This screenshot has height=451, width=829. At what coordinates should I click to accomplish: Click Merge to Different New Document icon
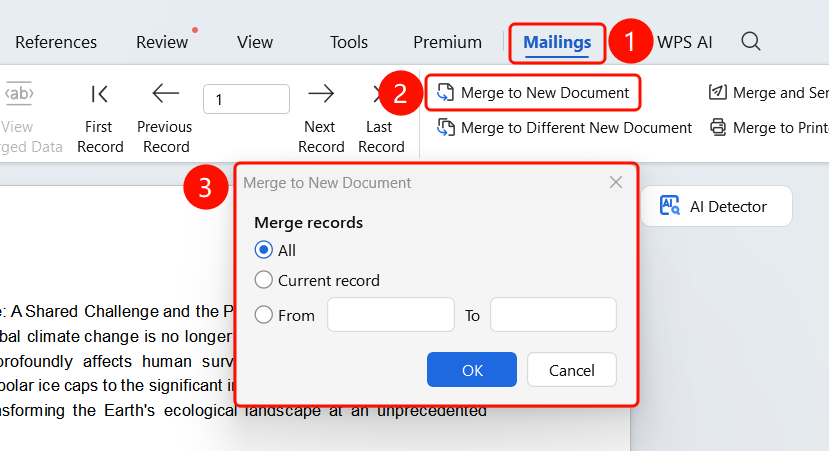(446, 127)
